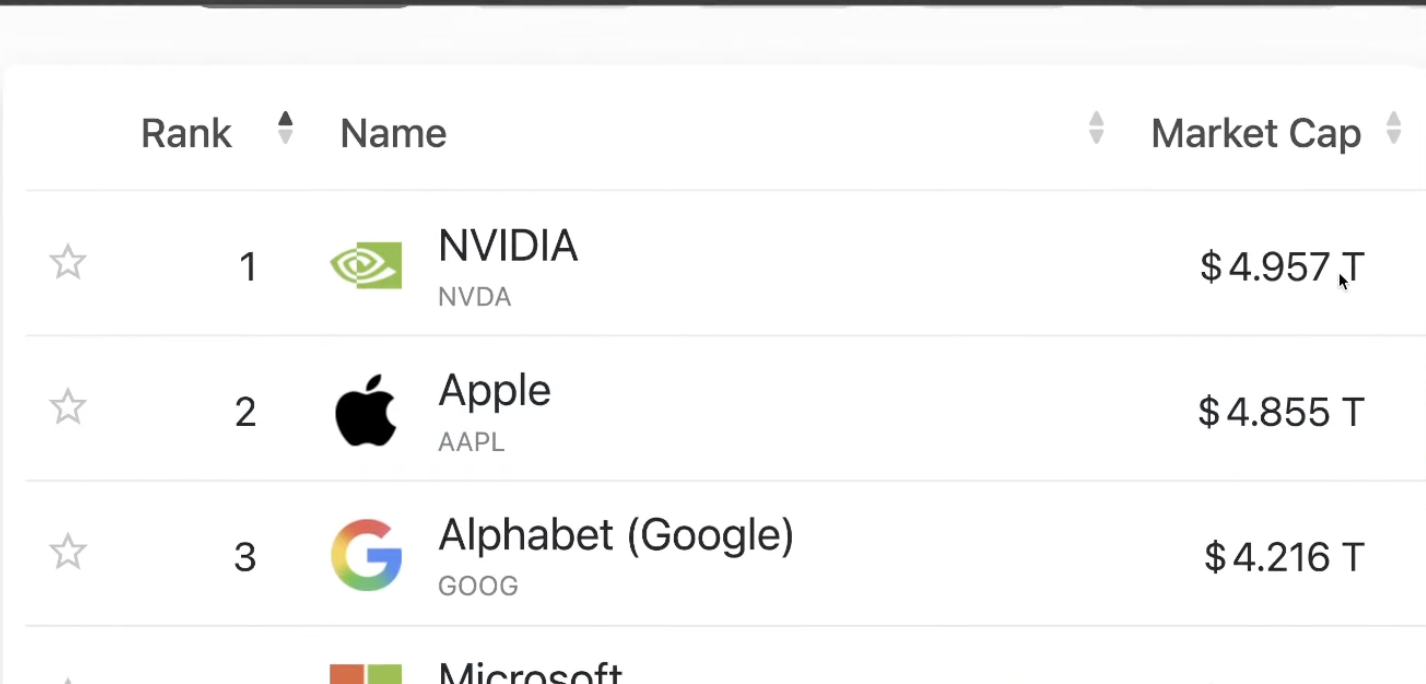Sort table by Name arrows
This screenshot has width=1426, height=684.
pyautogui.click(x=1096, y=128)
